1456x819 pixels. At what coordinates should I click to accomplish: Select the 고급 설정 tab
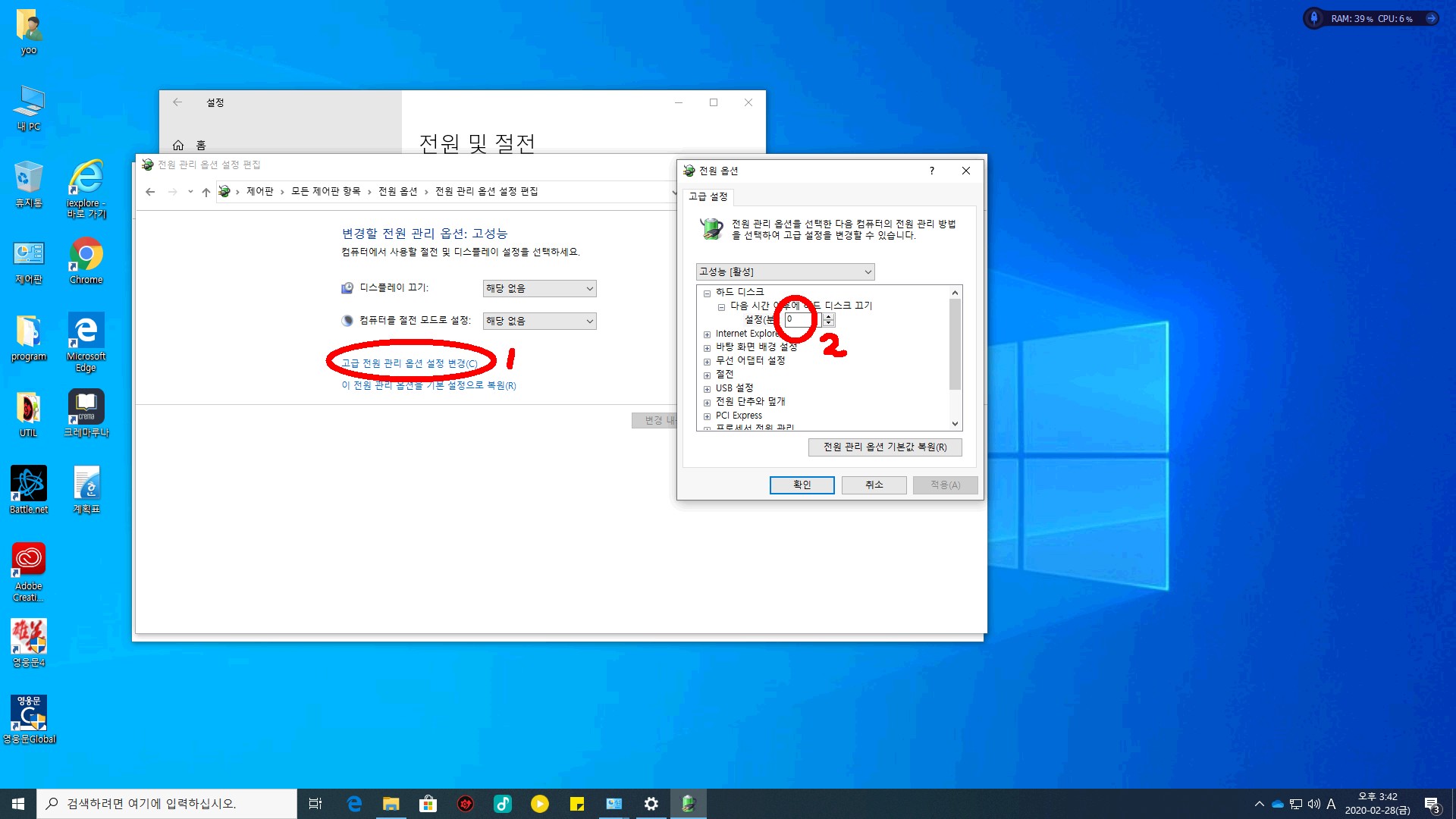708,196
